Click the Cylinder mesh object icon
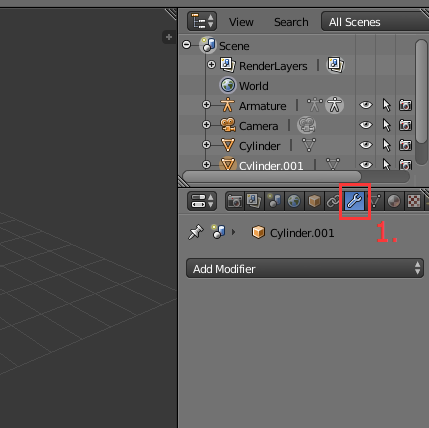This screenshot has width=429, height=428. 228,145
